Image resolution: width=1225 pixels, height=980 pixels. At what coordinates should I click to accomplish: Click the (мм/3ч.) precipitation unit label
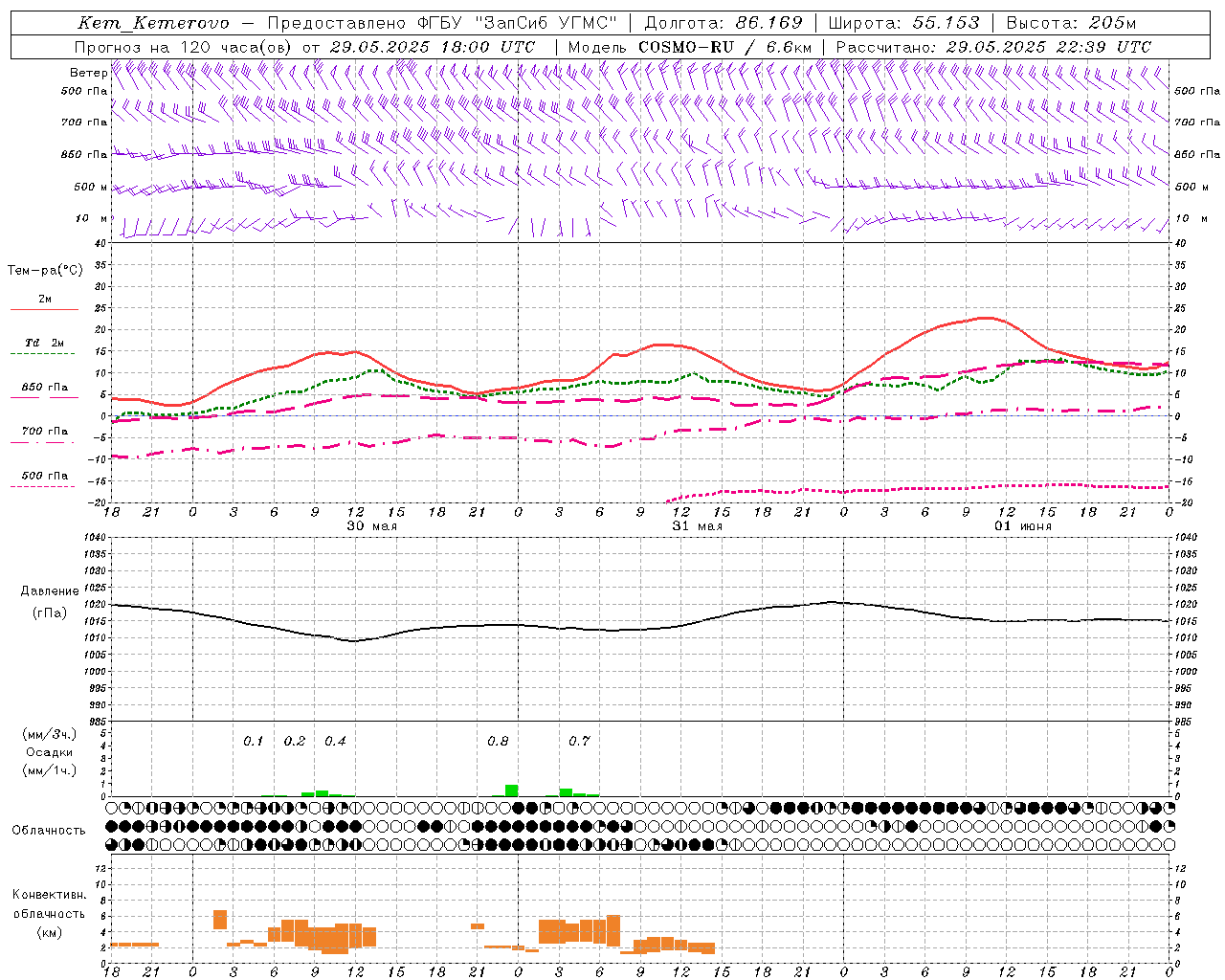50,734
